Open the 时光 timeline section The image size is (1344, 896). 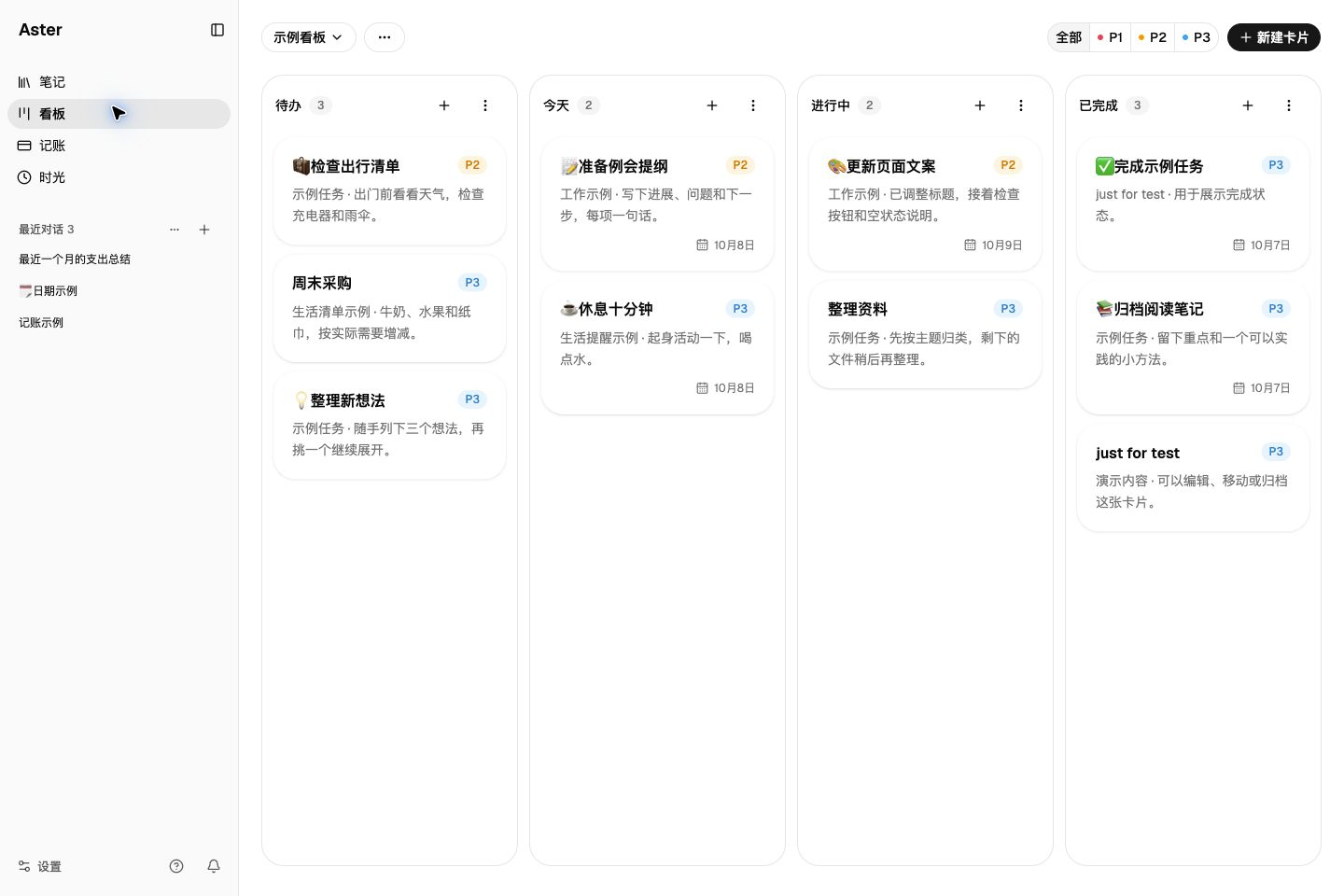coord(119,177)
